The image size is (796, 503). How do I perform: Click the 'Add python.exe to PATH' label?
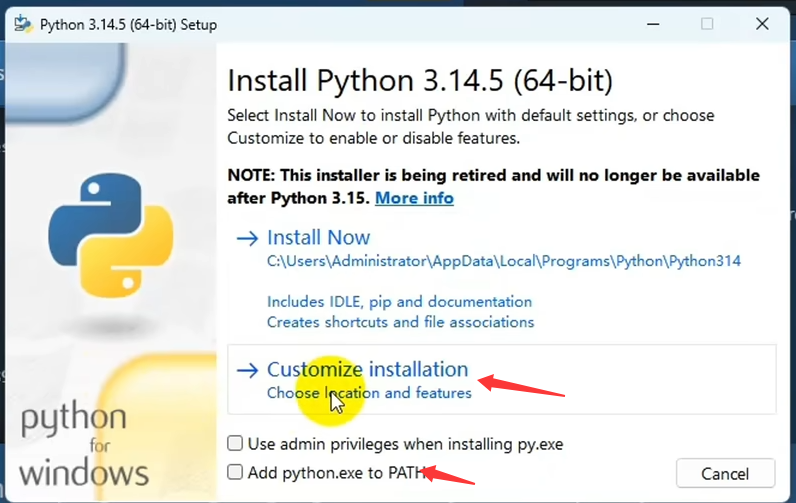[x=337, y=473]
